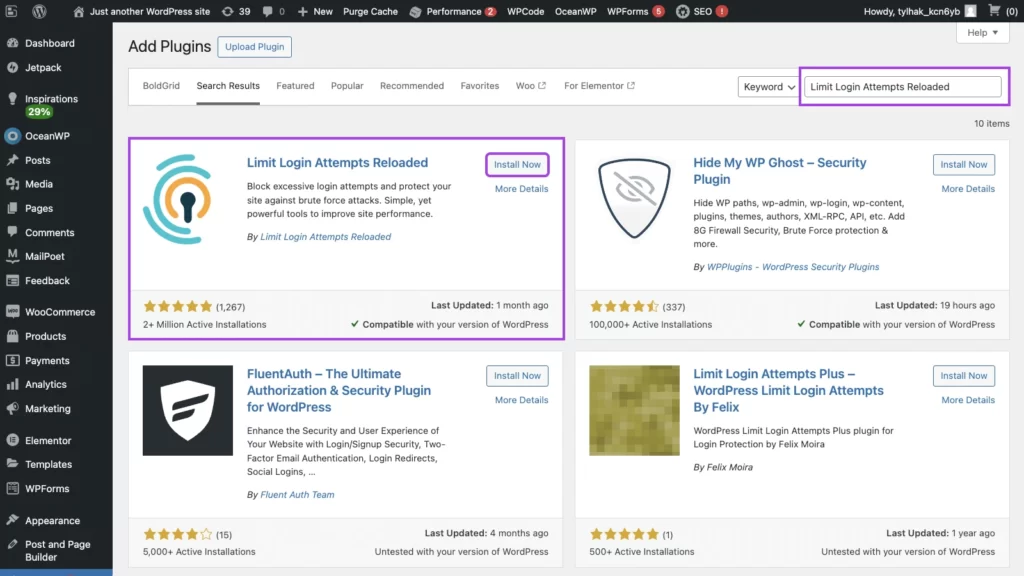Install Limit Login Attempts Plus plugin

(x=964, y=376)
